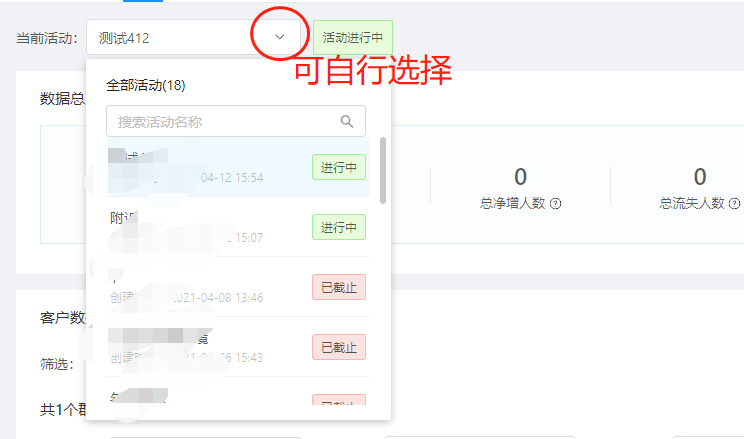744x439 pixels.
Task: Choose the ended activity created 04-08 13:46
Action: tap(238, 287)
